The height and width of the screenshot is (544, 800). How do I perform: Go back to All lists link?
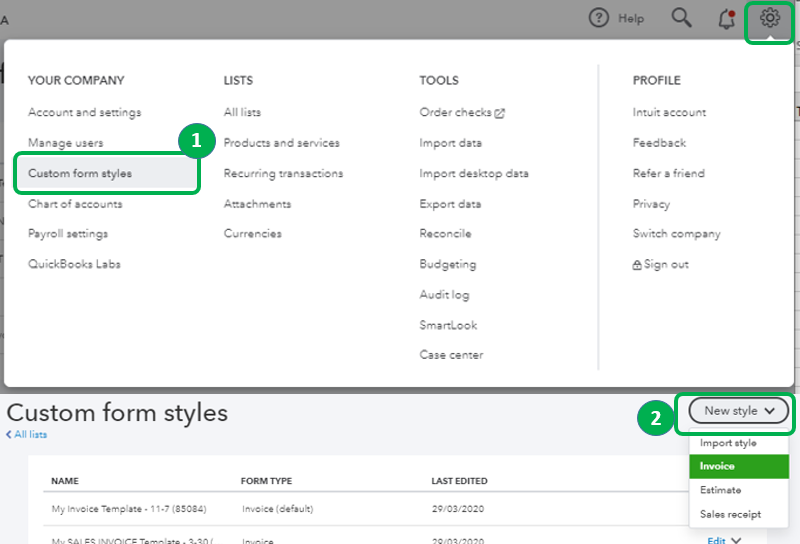coord(28,435)
